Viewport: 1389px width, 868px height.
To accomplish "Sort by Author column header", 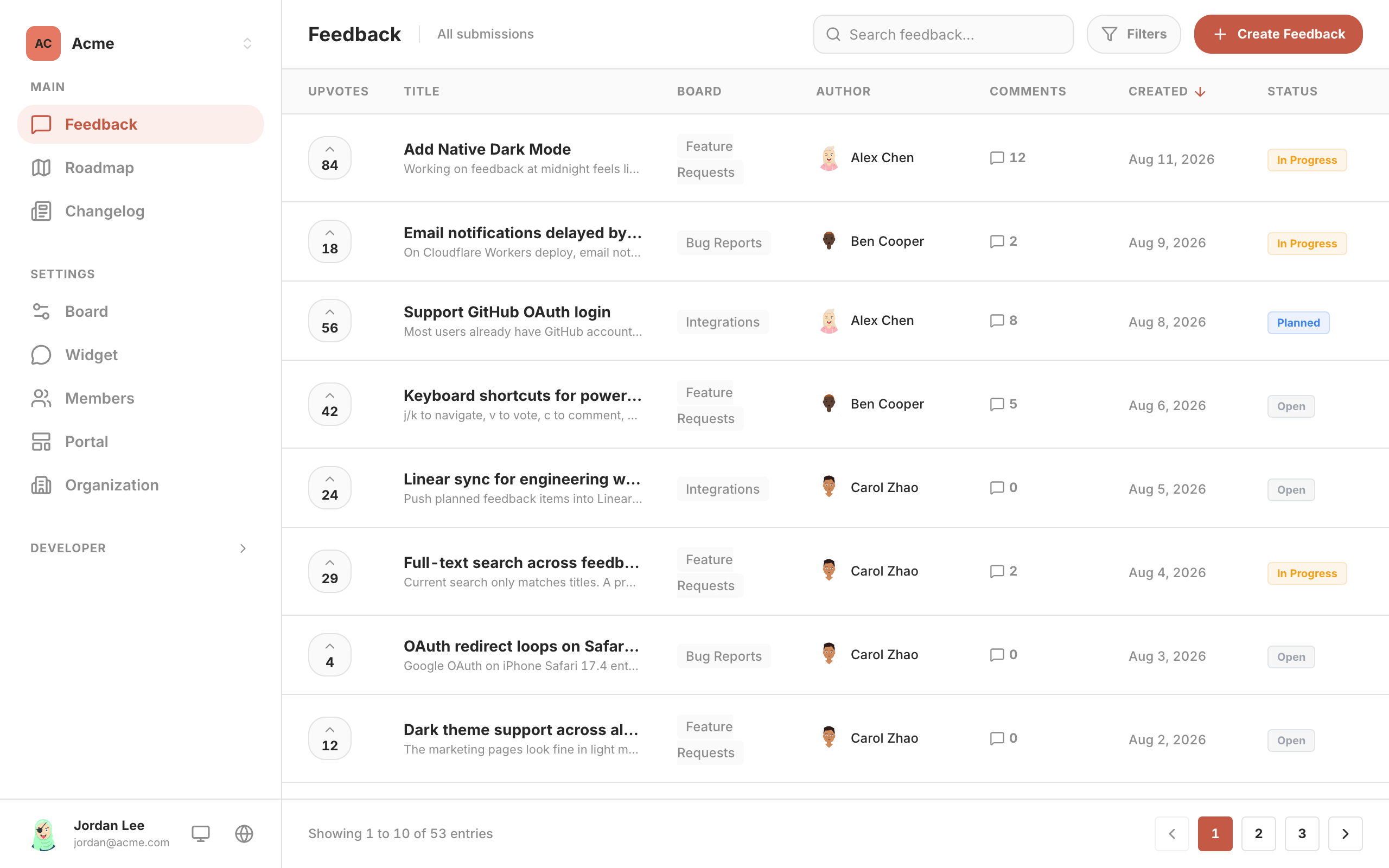I will pos(843,91).
